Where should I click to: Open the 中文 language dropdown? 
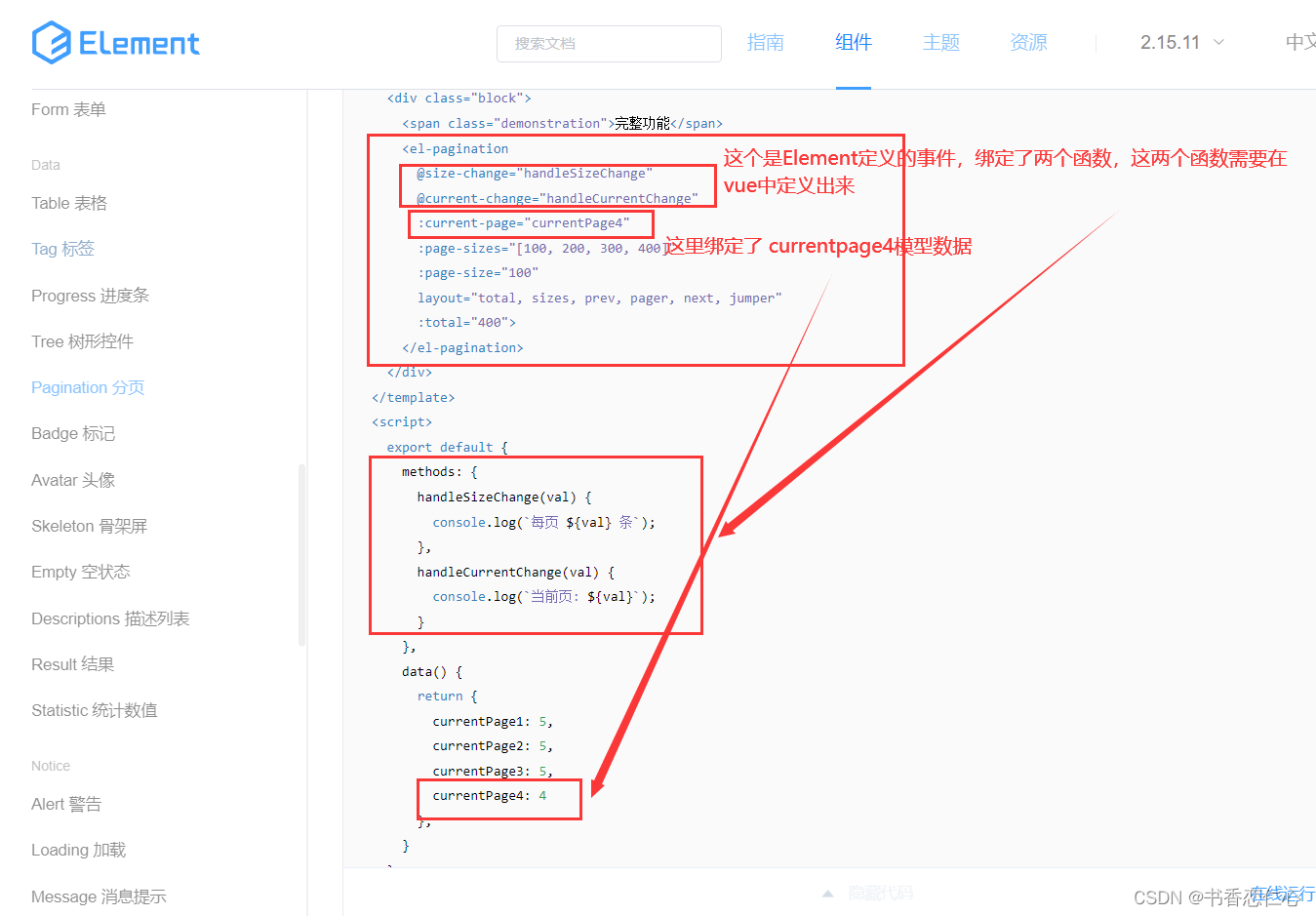tap(1300, 42)
